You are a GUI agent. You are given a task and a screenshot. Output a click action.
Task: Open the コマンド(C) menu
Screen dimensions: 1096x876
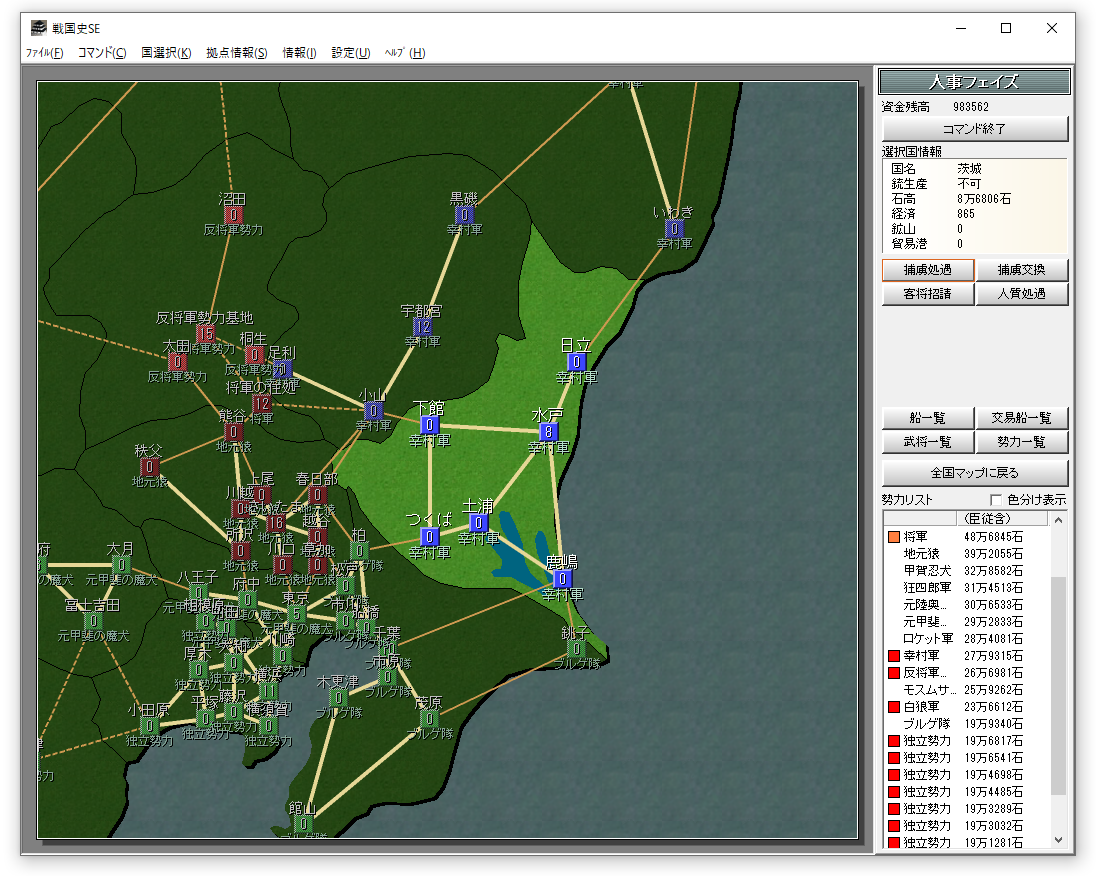102,53
